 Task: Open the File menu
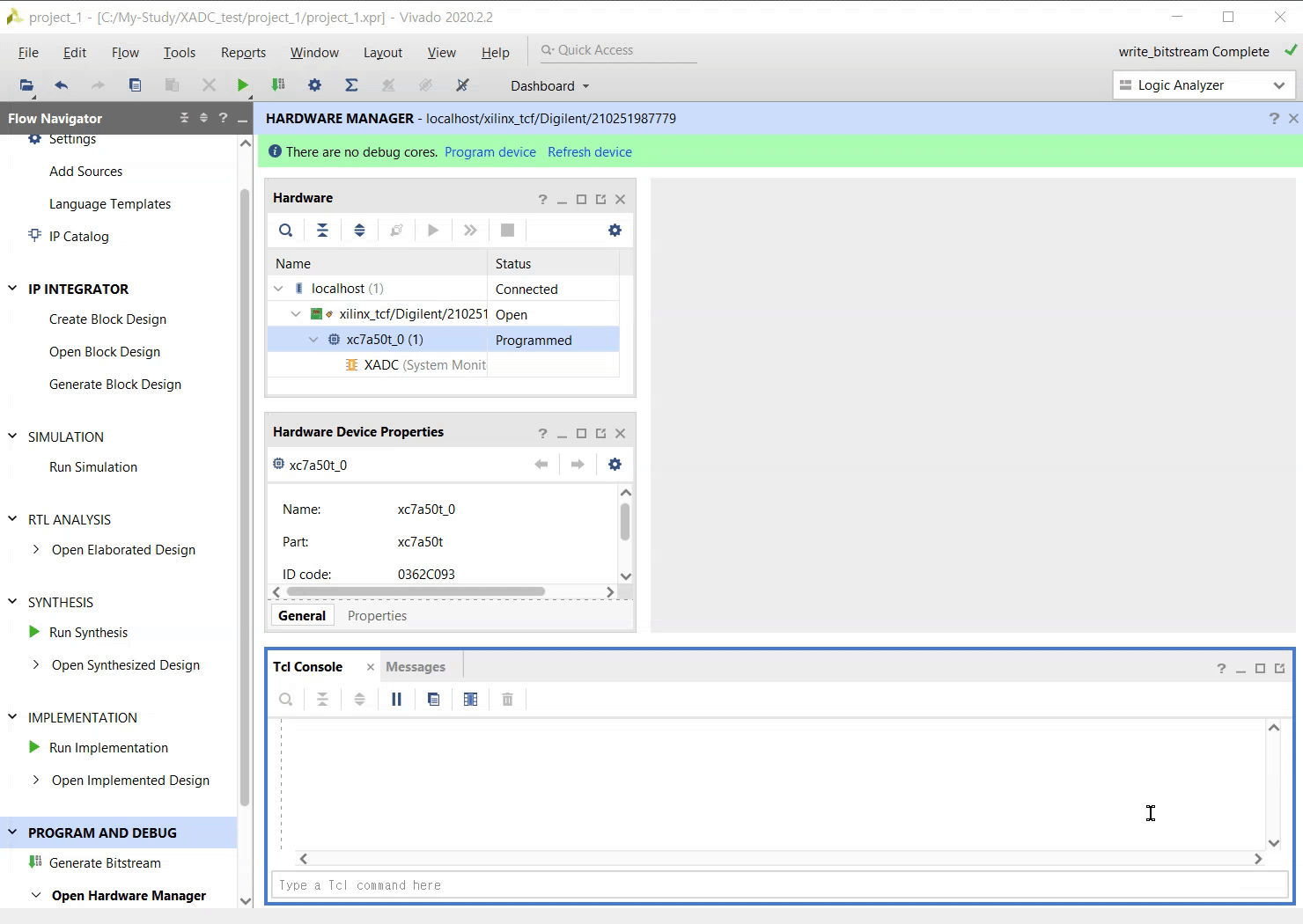pyautogui.click(x=28, y=53)
